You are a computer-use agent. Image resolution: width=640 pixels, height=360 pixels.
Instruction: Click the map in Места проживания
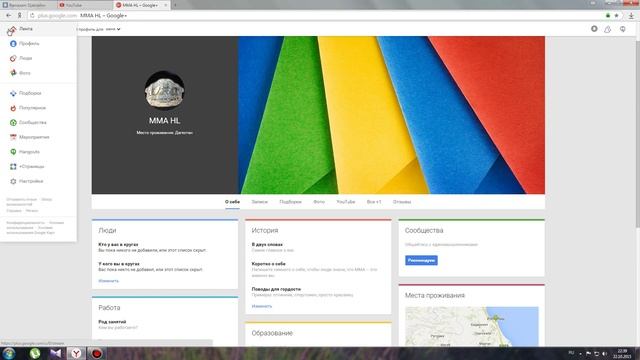[x=471, y=327]
